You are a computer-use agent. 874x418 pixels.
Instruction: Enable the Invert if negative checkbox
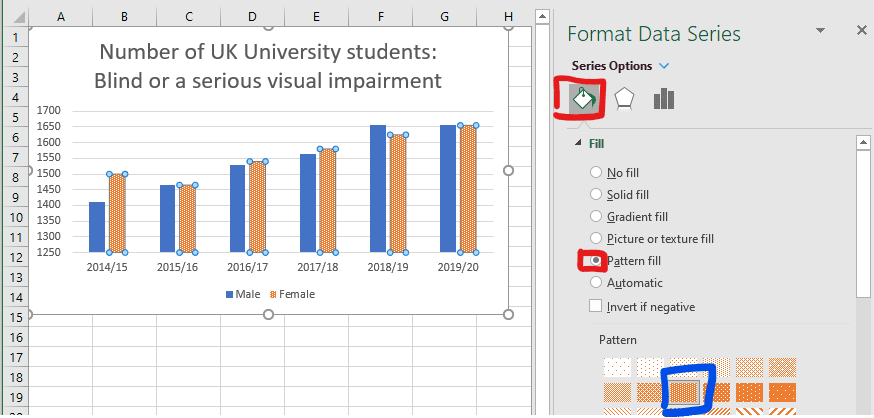pos(597,306)
